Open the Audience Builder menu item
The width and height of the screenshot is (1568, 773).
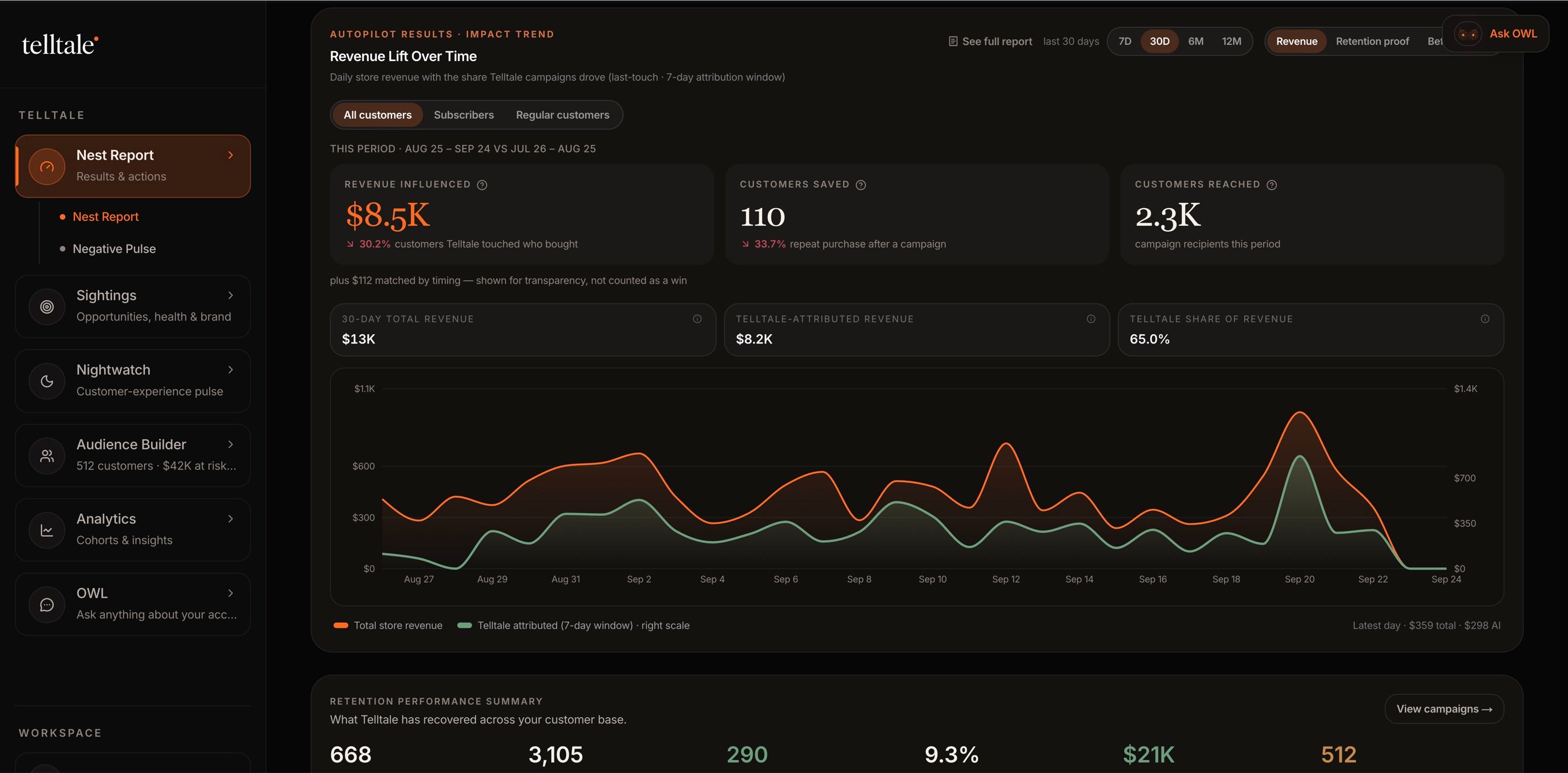(x=133, y=455)
